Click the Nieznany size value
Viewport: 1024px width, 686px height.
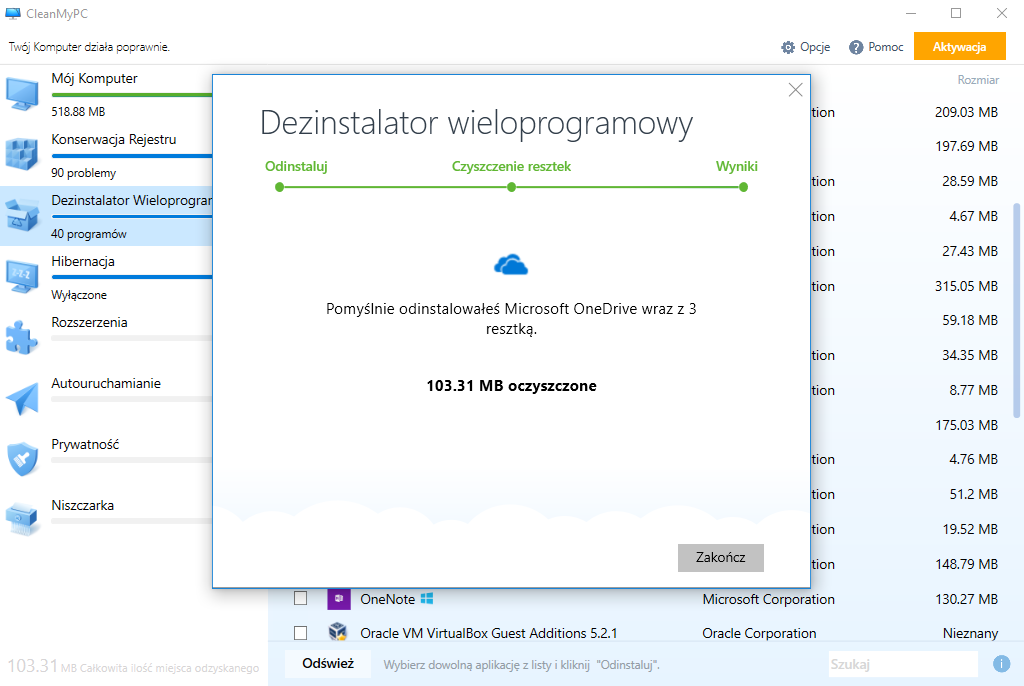[x=970, y=633]
